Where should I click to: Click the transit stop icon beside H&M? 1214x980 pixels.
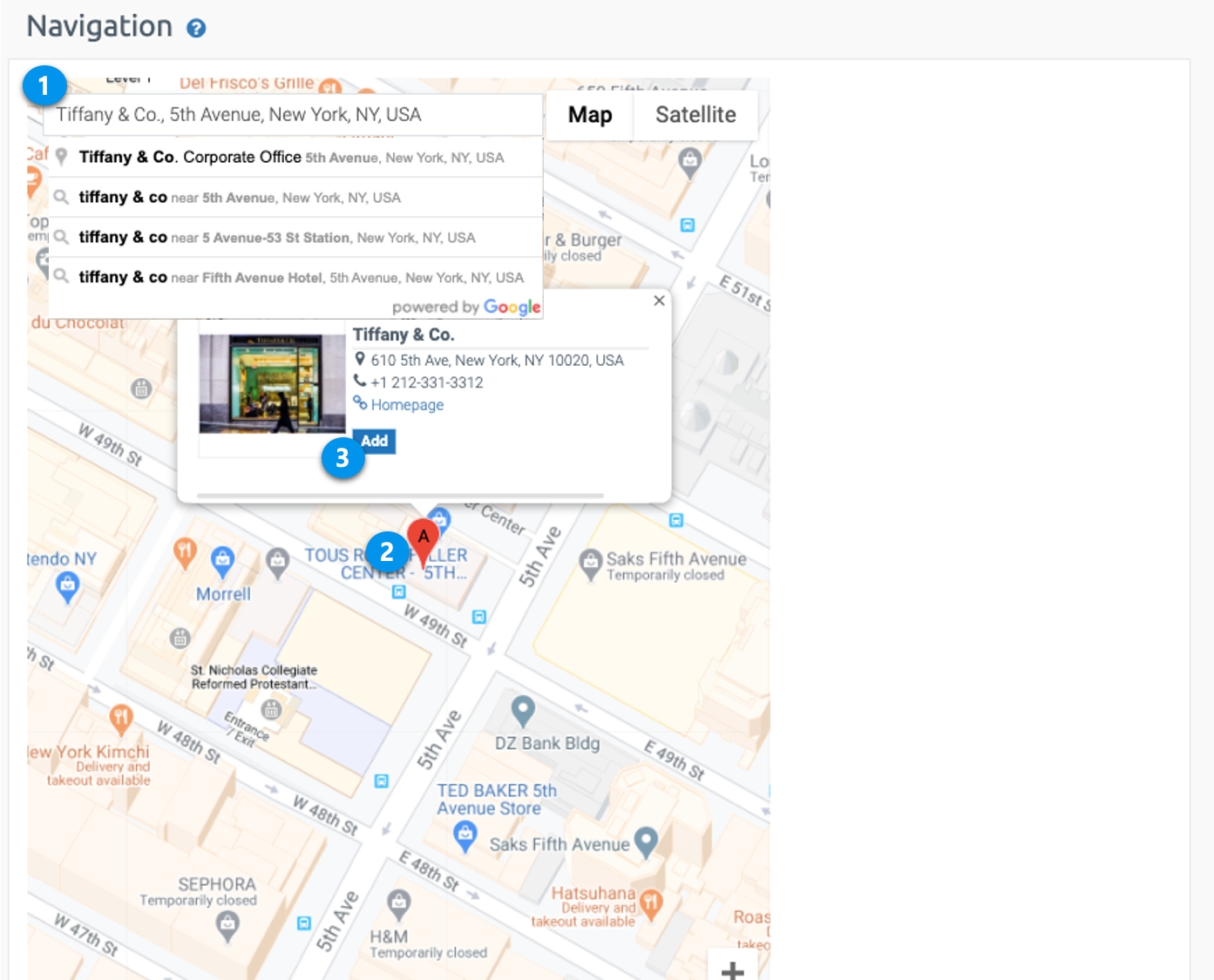(x=303, y=923)
